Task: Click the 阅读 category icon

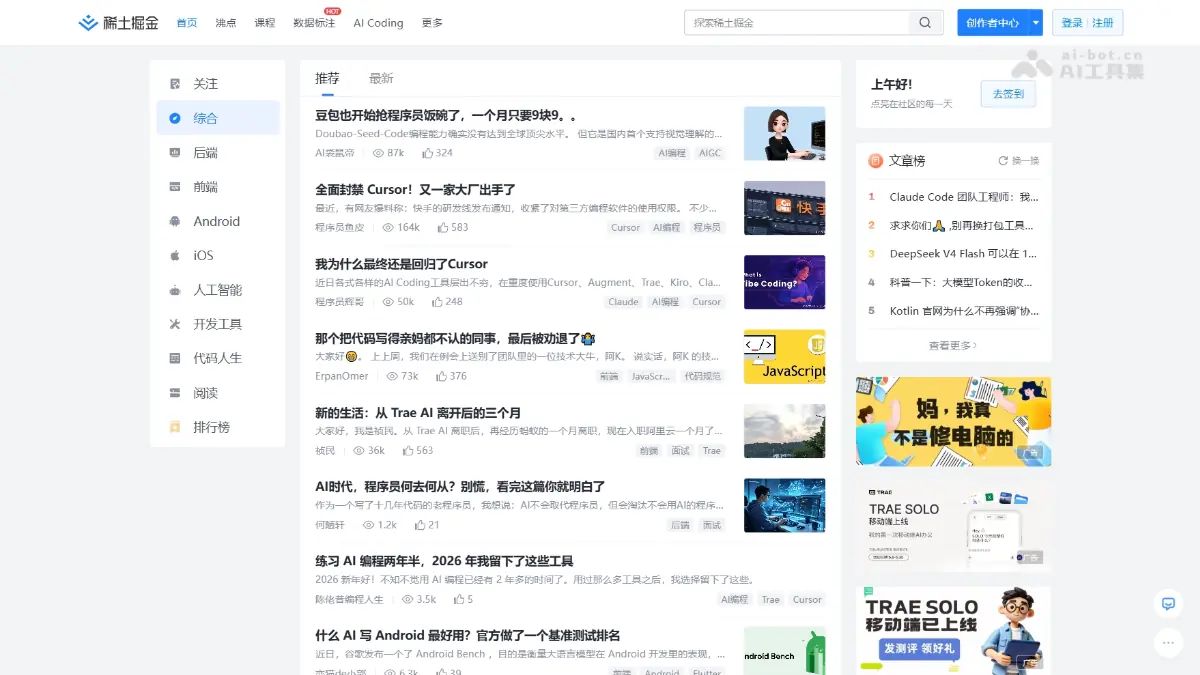Action: coord(175,393)
